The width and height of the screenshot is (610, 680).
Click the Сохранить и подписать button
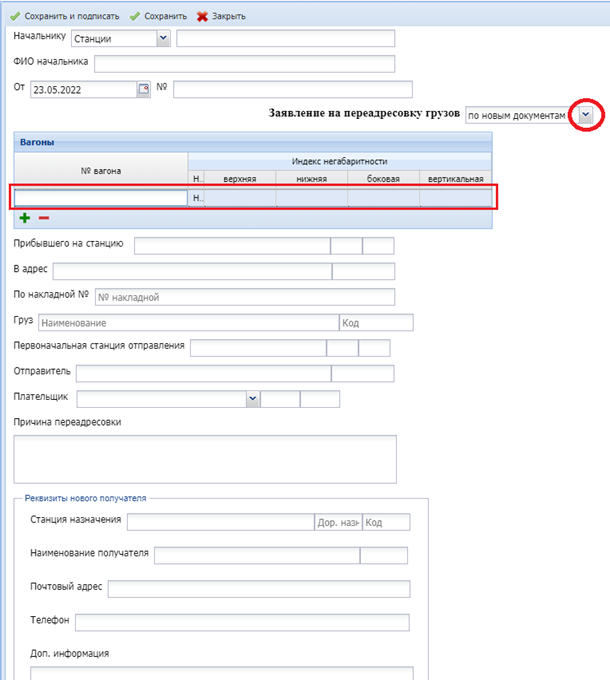tap(65, 16)
